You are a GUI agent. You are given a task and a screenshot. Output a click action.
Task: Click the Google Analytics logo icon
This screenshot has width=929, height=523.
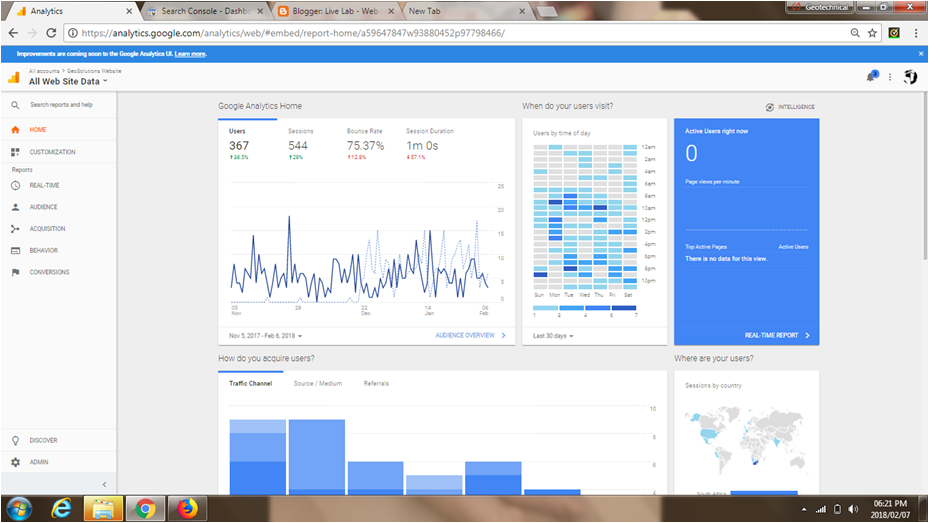(x=14, y=76)
